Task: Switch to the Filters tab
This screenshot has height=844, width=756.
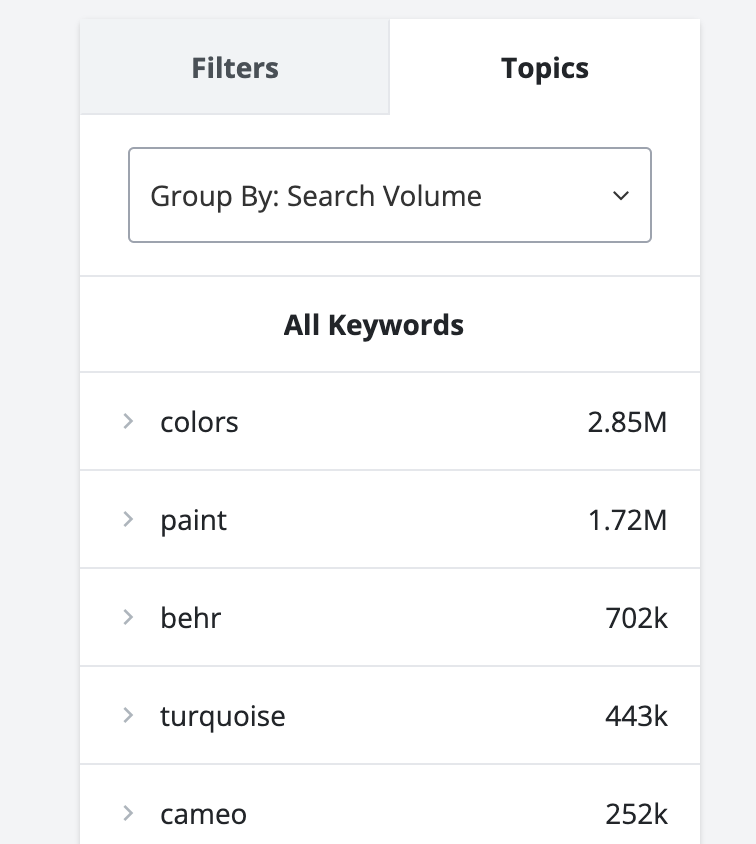Action: pos(235,68)
